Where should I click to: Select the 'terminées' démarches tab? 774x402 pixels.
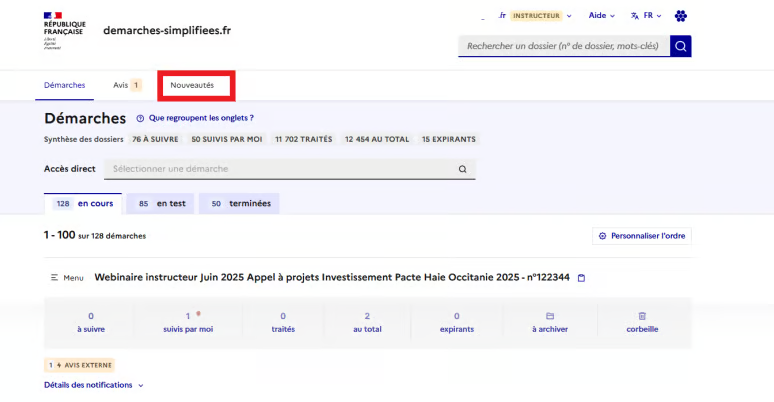[x=239, y=204]
